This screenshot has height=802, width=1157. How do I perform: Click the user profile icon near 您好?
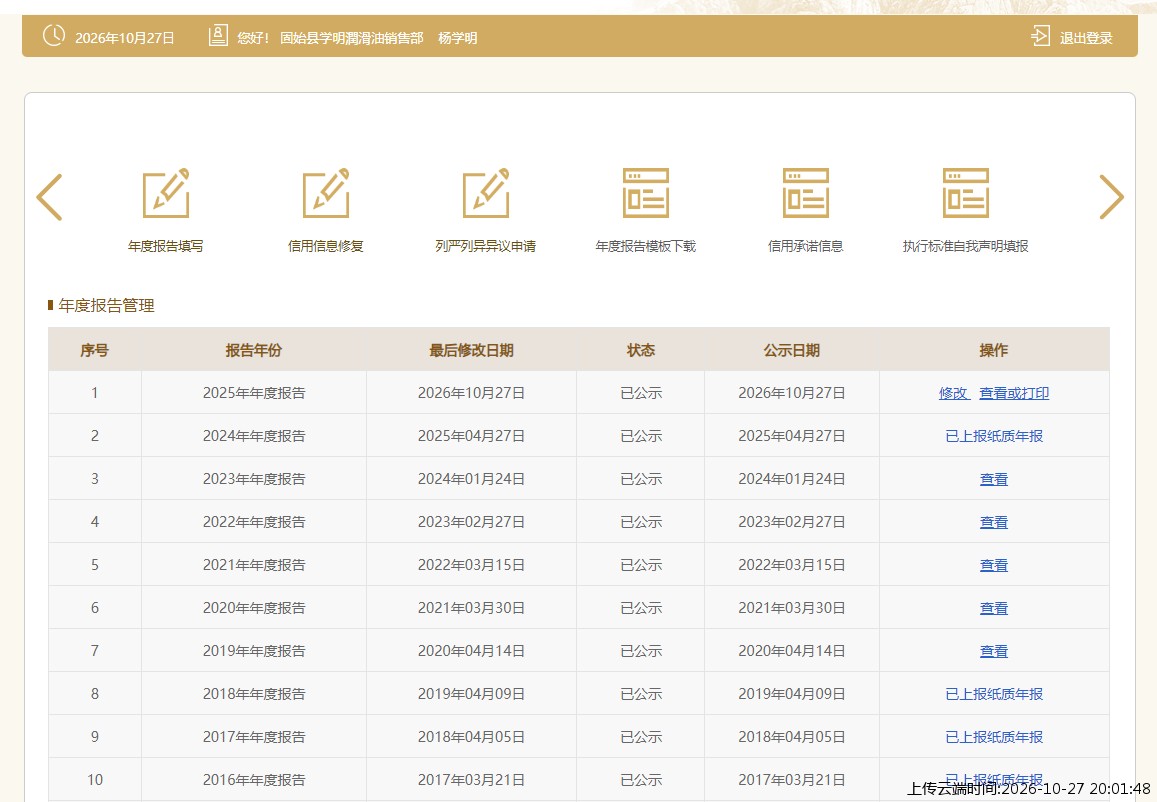point(218,35)
